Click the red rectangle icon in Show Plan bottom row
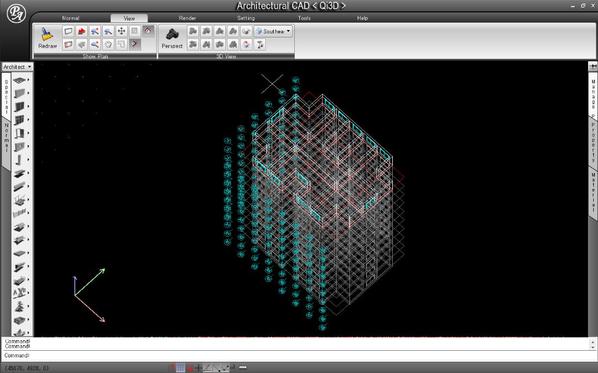The image size is (598, 373). click(x=68, y=44)
